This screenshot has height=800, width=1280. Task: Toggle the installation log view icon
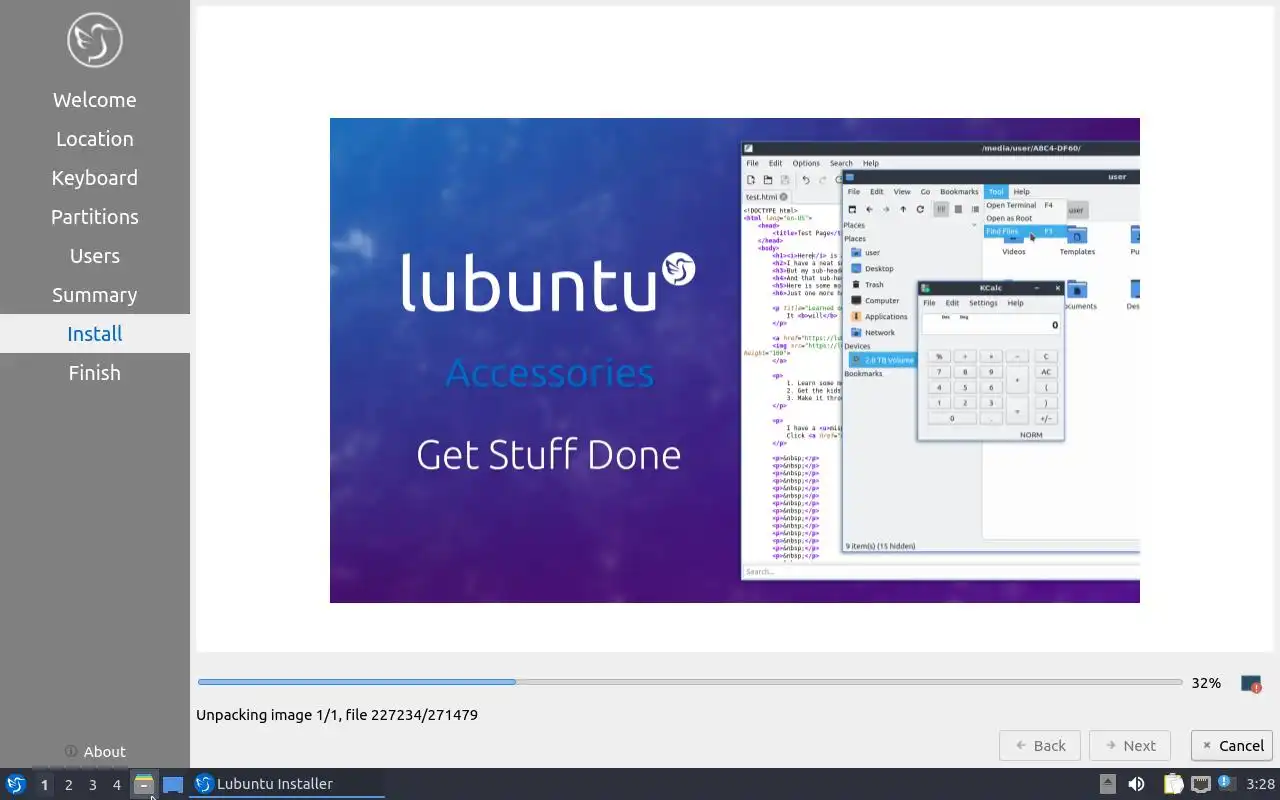pos(1250,684)
